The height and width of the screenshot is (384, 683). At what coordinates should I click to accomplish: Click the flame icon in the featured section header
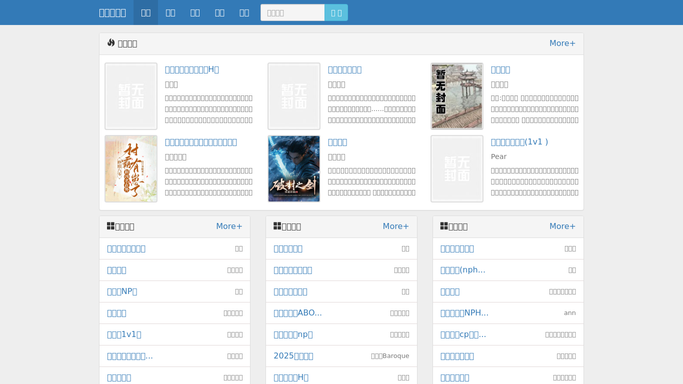tap(111, 43)
